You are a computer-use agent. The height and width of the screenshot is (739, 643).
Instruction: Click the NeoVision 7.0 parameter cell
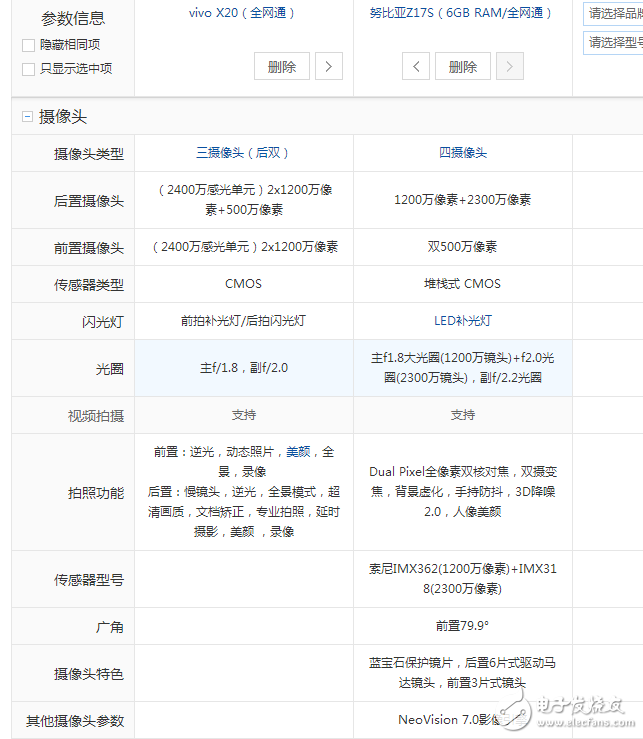click(462, 720)
